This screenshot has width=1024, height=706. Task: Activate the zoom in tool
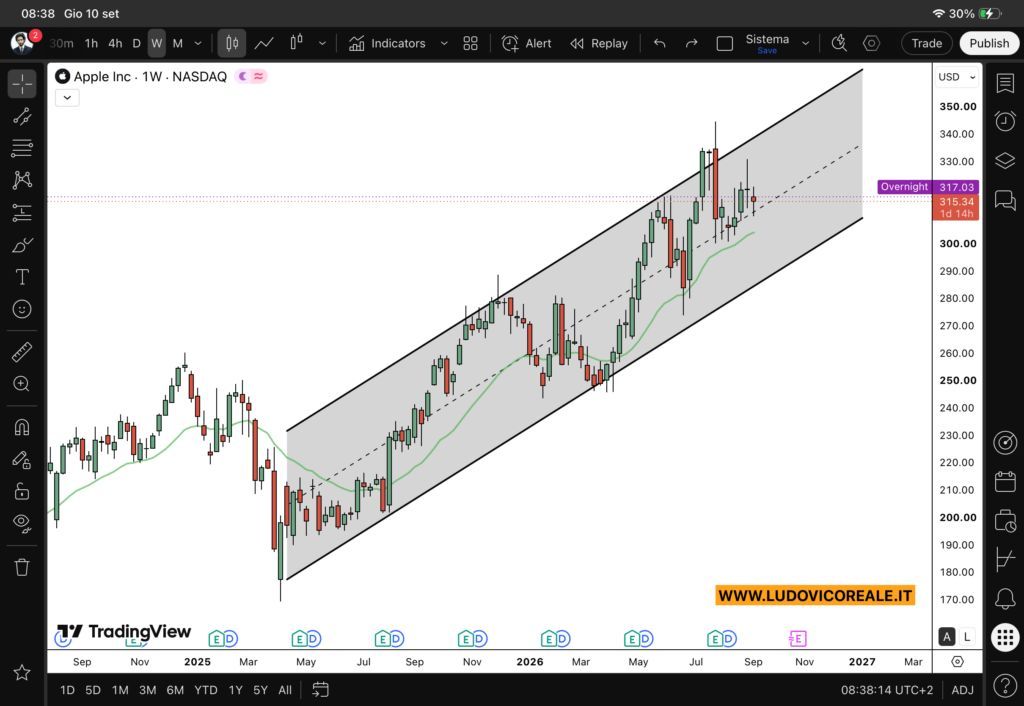pyautogui.click(x=22, y=384)
